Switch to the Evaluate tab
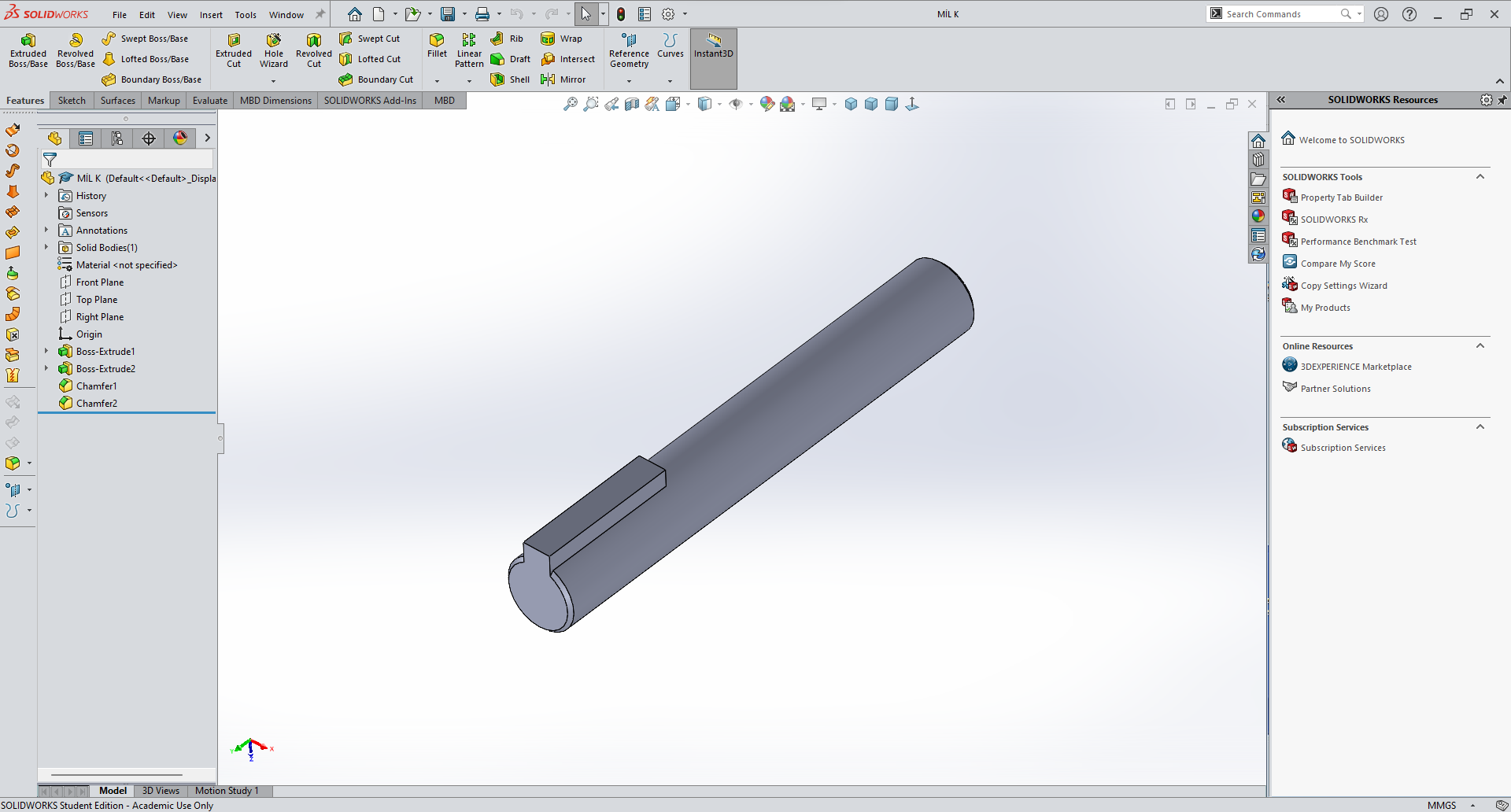This screenshot has width=1511, height=812. (210, 101)
